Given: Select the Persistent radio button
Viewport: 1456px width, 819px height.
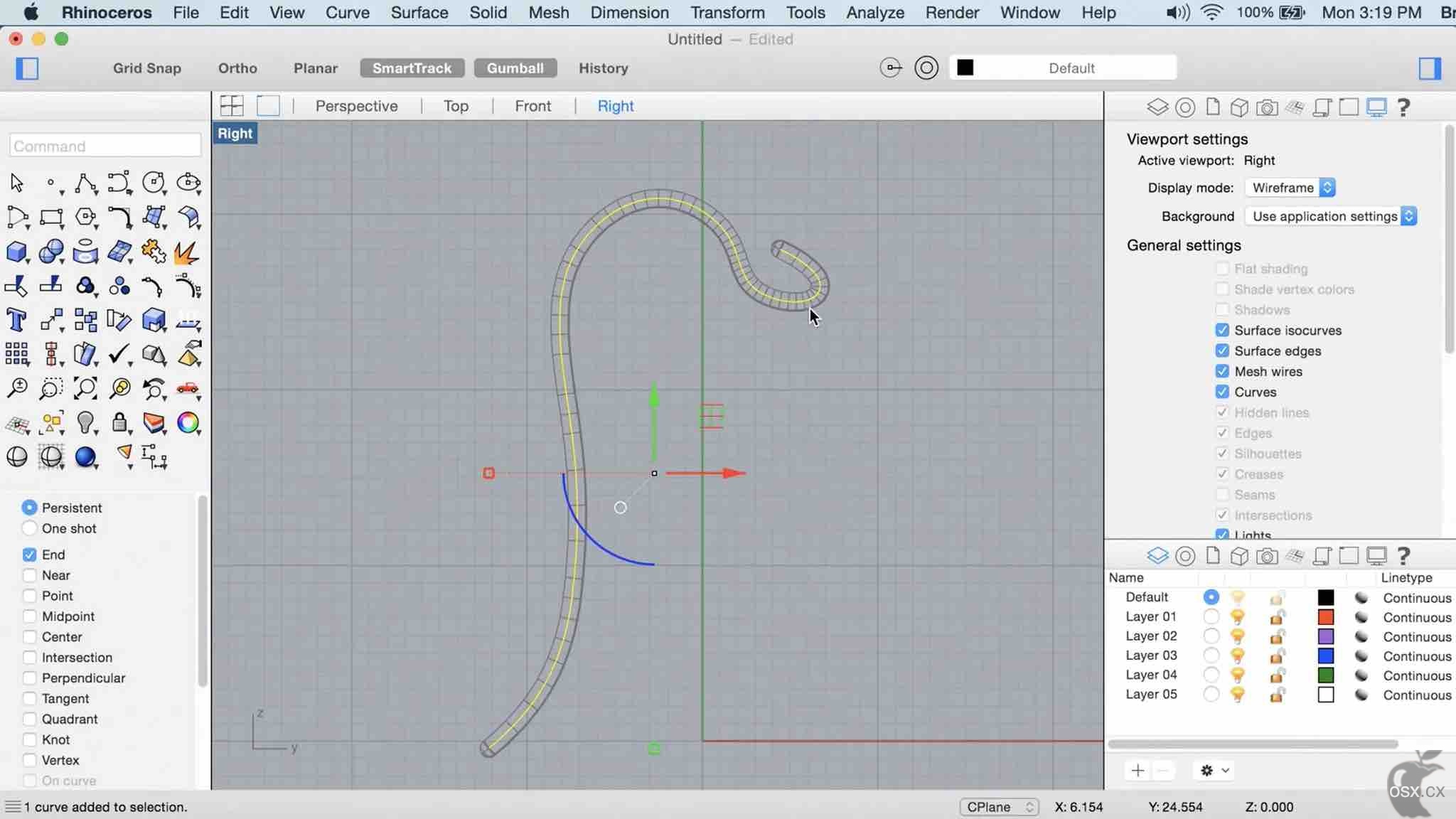Looking at the screenshot, I should 29,508.
